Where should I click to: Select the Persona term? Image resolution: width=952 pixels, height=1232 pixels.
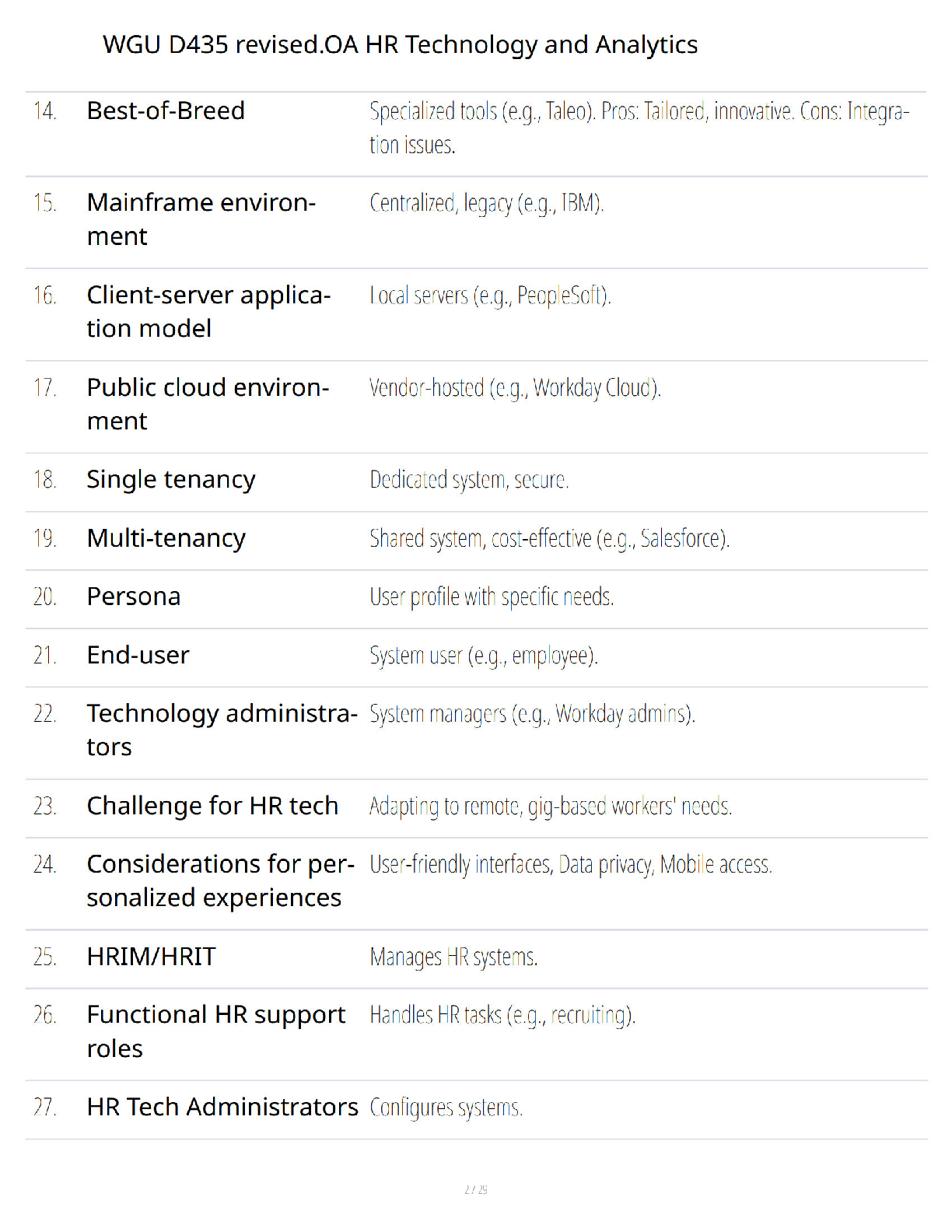pyautogui.click(x=134, y=597)
